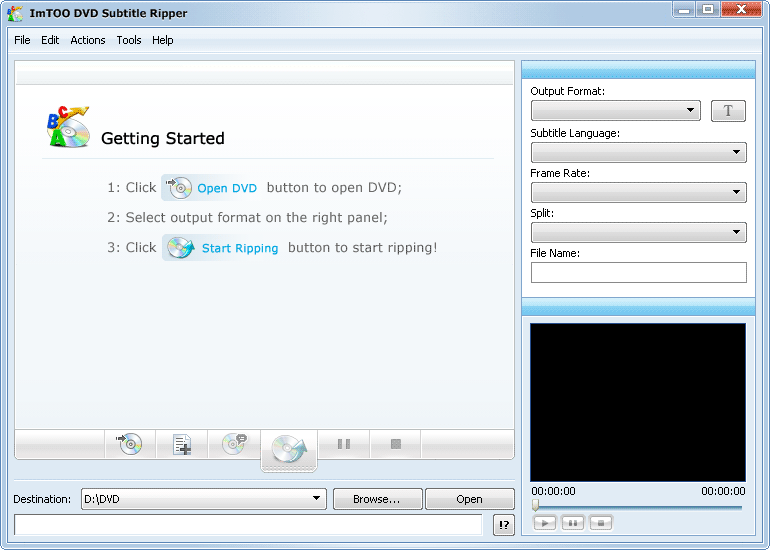This screenshot has height=550, width=770.
Task: Open the Actions menu
Action: [x=88, y=40]
